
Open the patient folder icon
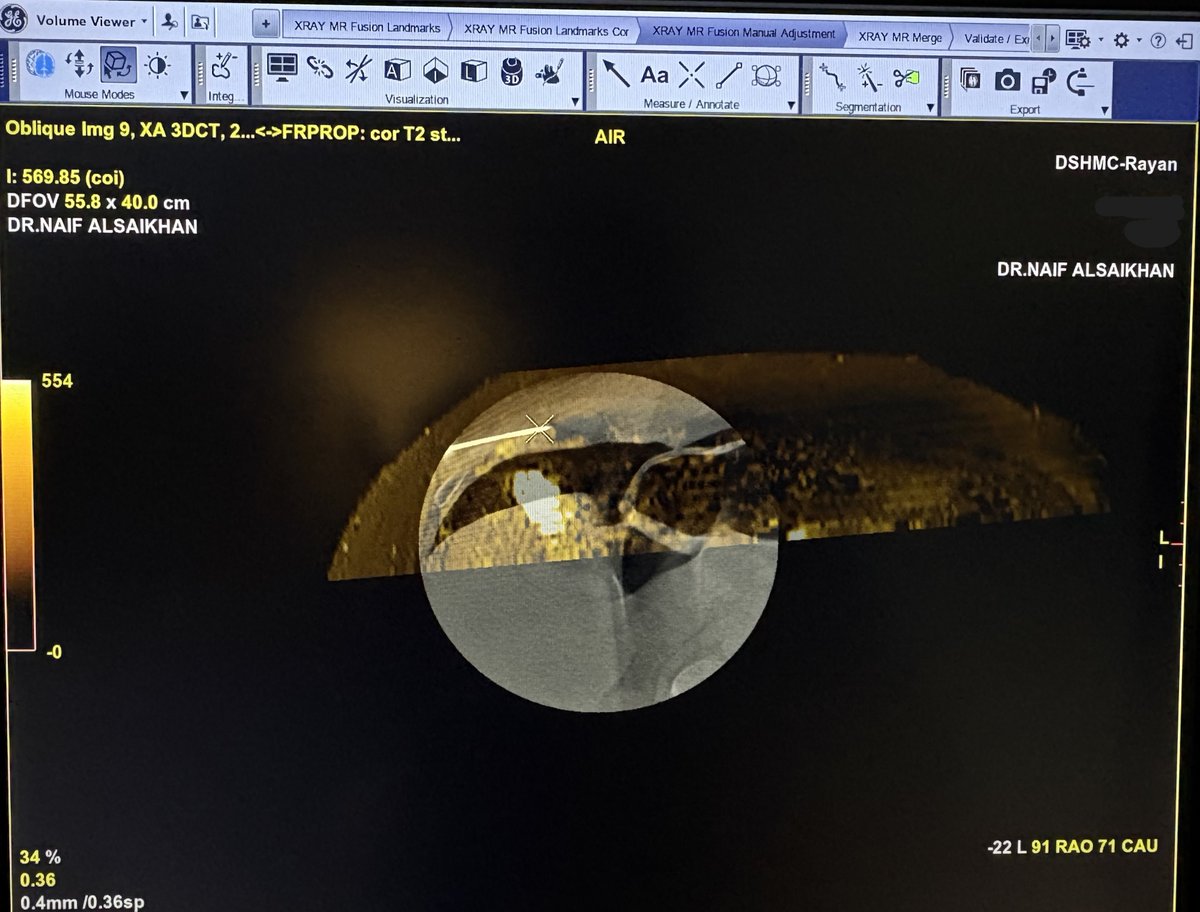[201, 21]
